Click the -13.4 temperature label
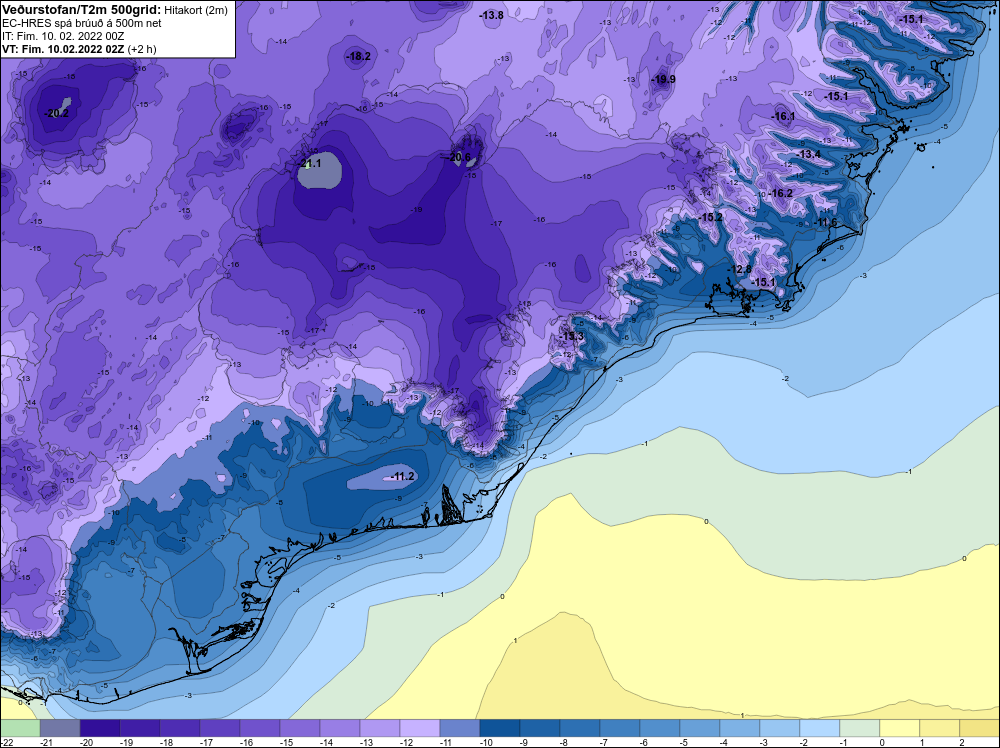Viewport: 1000px width, 748px height. pos(809,155)
